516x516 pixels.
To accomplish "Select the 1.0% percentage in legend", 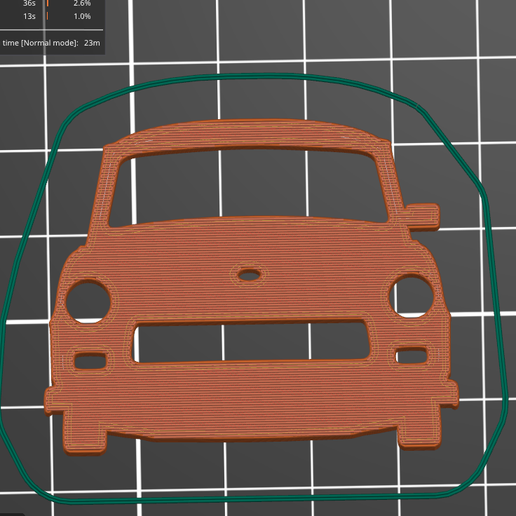I will point(82,16).
